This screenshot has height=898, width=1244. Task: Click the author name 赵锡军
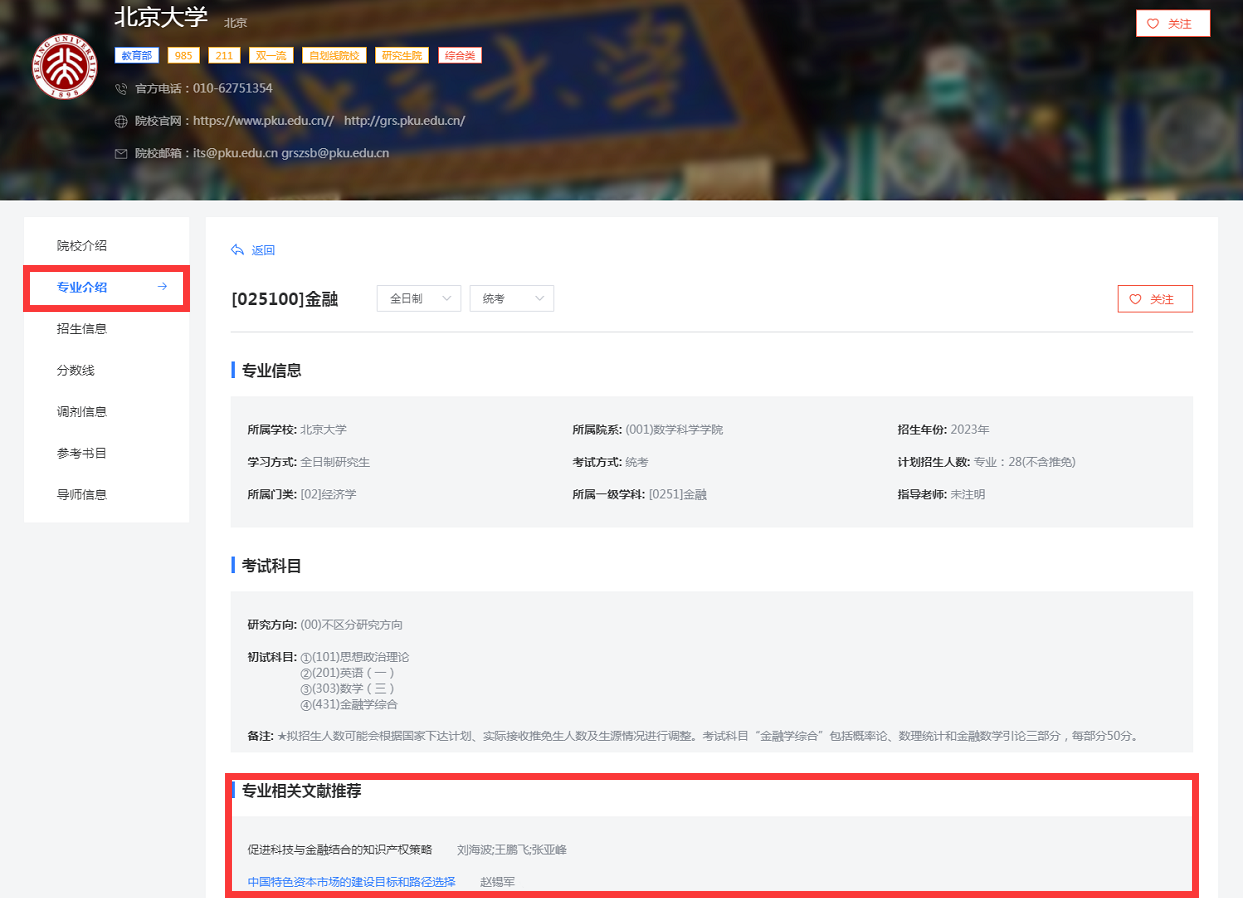point(498,882)
